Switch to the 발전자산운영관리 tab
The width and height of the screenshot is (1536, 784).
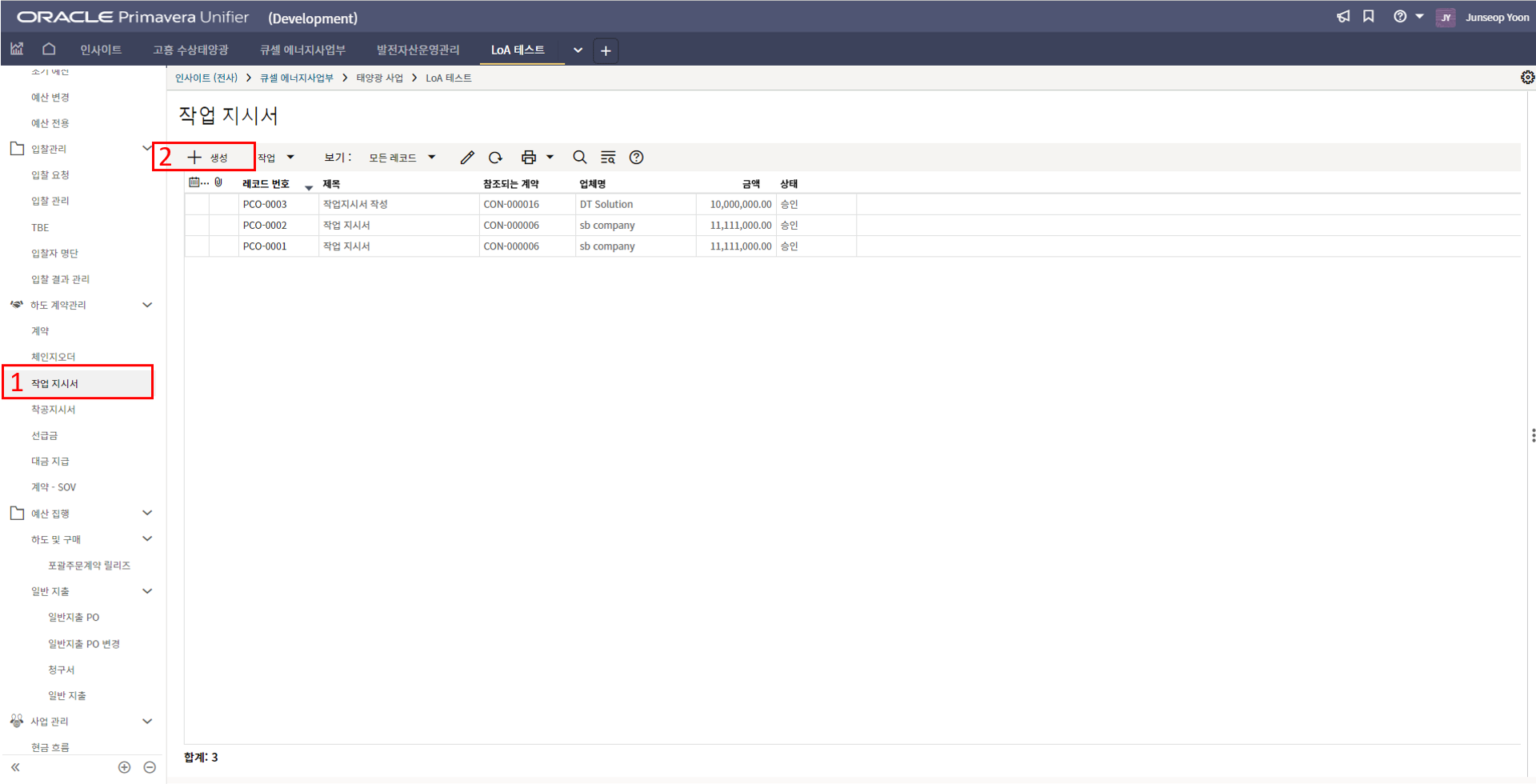coord(418,50)
